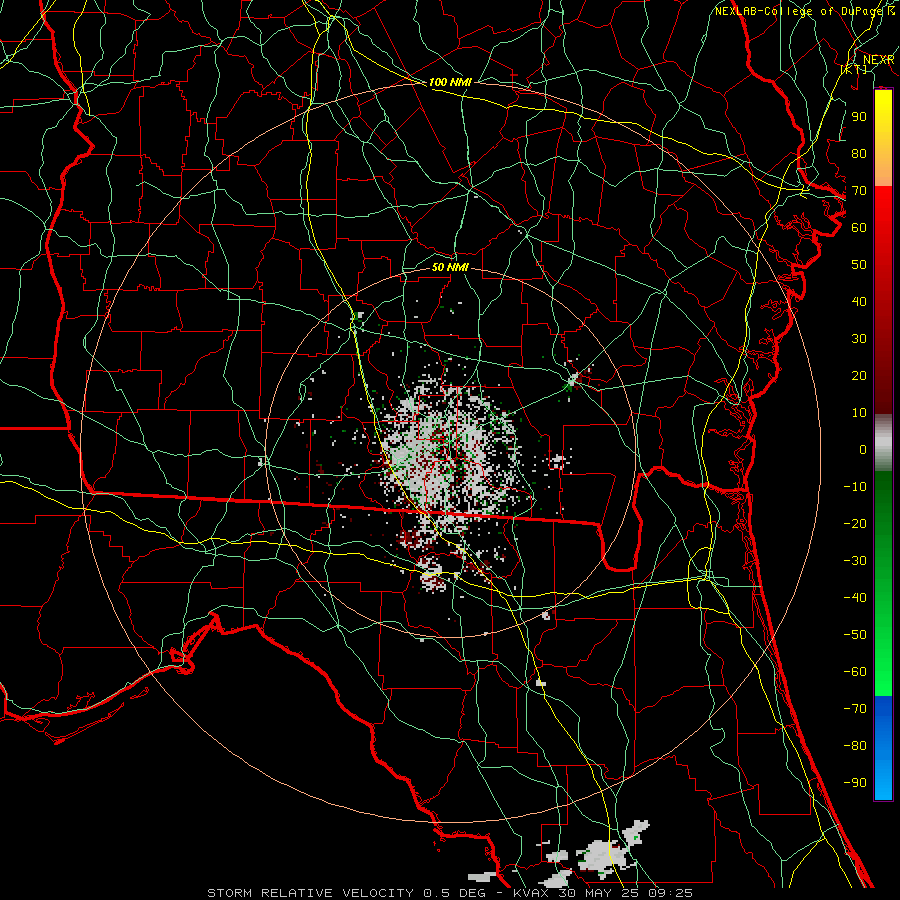Viewport: 900px width, 900px height.
Task: Click the -50 value on velocity scale
Action: pos(855,635)
